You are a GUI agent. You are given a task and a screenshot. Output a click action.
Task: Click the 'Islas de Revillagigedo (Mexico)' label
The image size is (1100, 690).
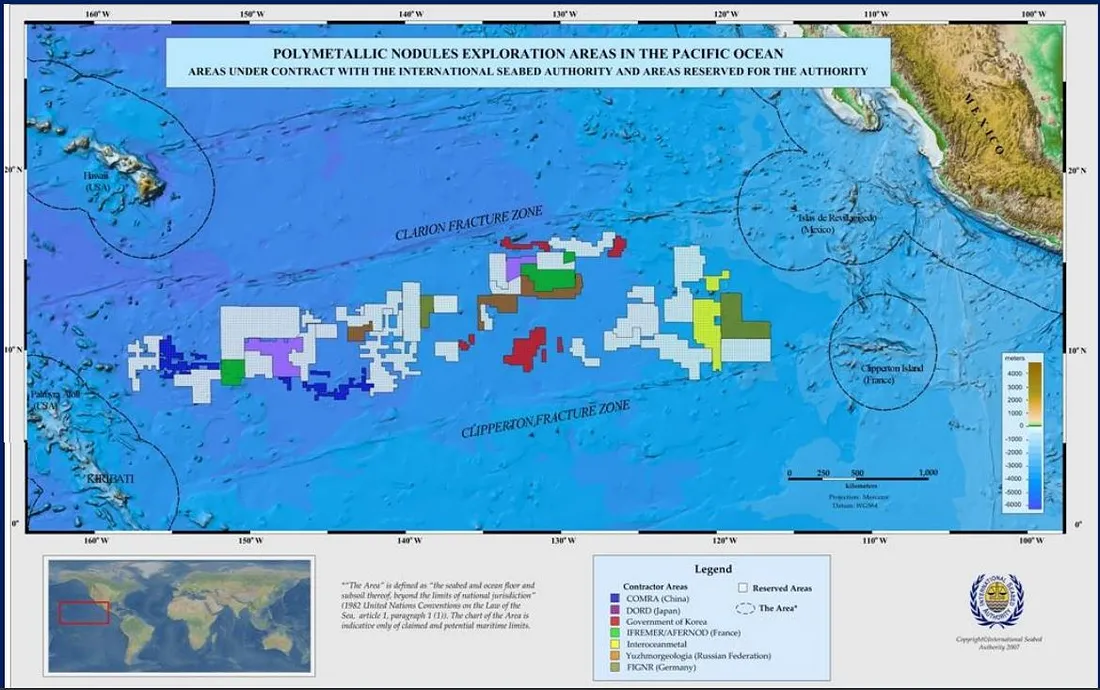pyautogui.click(x=836, y=224)
